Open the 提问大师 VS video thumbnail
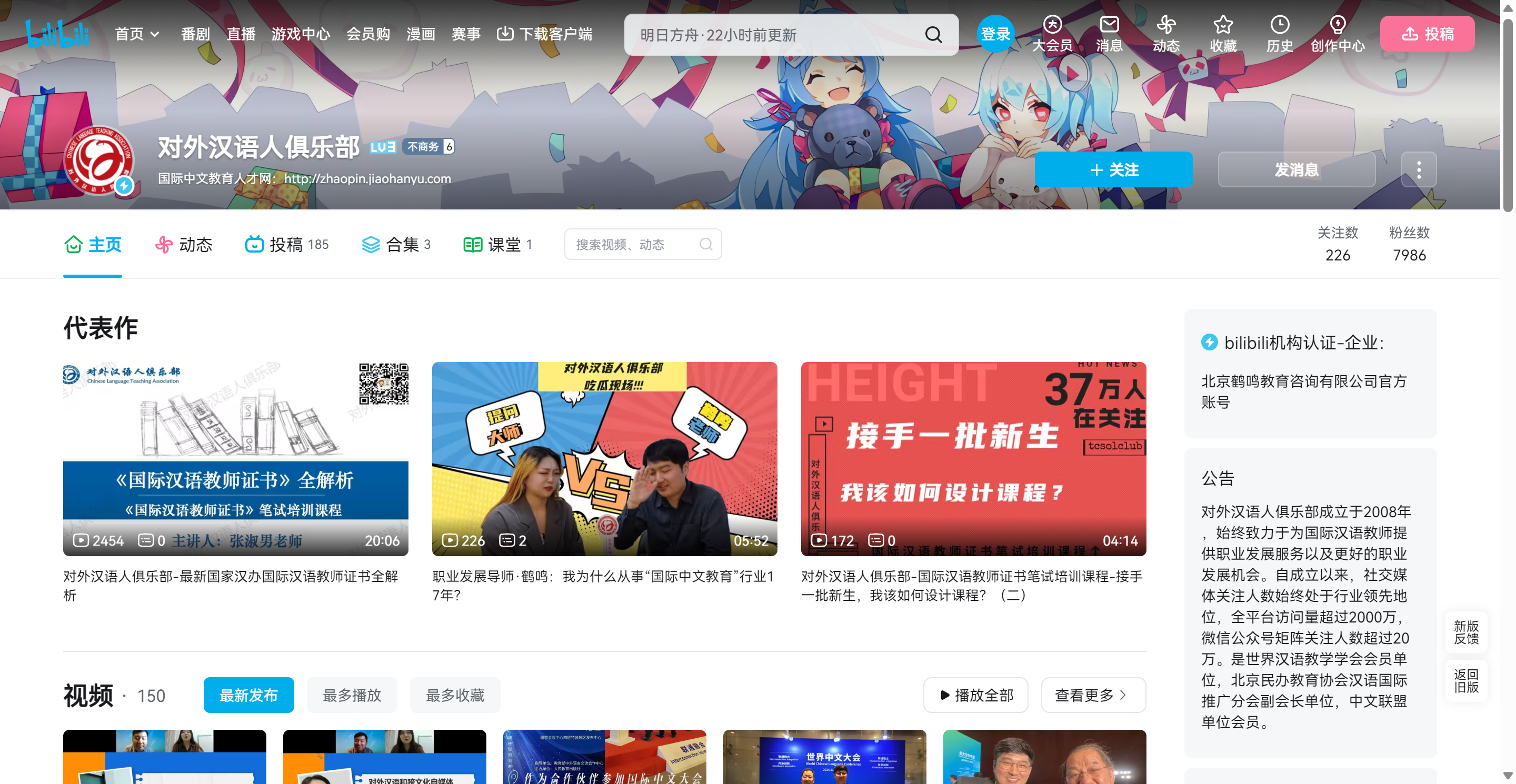 (604, 459)
